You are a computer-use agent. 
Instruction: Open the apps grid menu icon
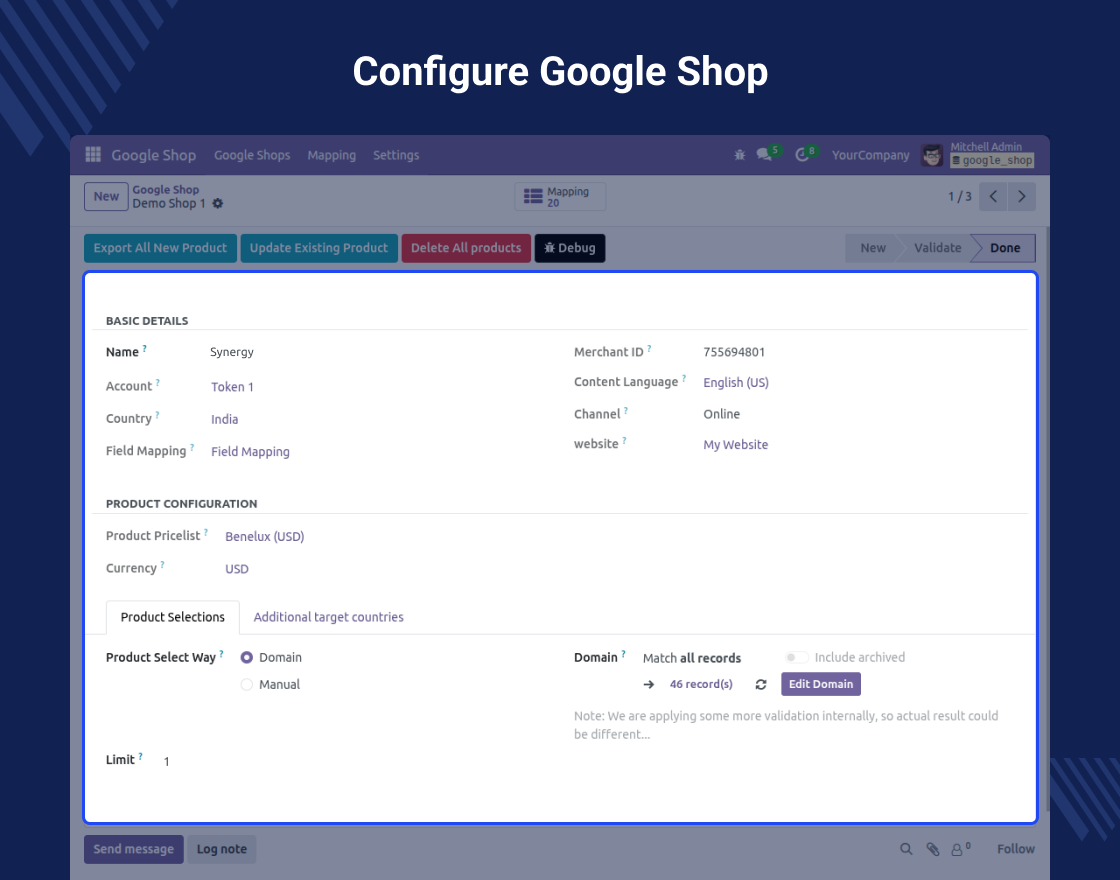click(x=93, y=154)
